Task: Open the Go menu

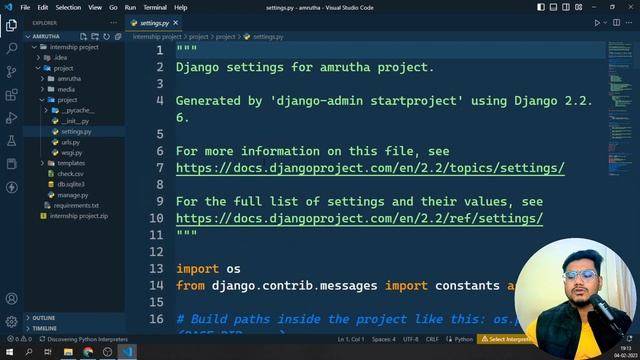Action: [113, 7]
